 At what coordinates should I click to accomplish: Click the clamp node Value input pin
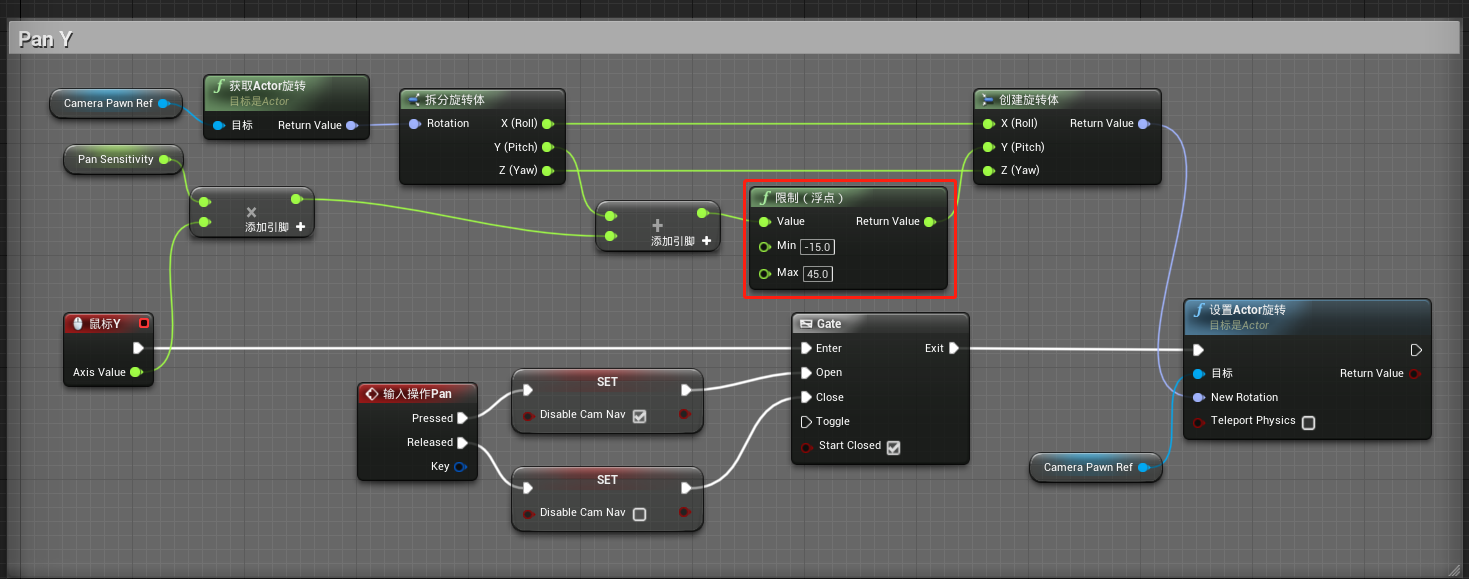(765, 222)
